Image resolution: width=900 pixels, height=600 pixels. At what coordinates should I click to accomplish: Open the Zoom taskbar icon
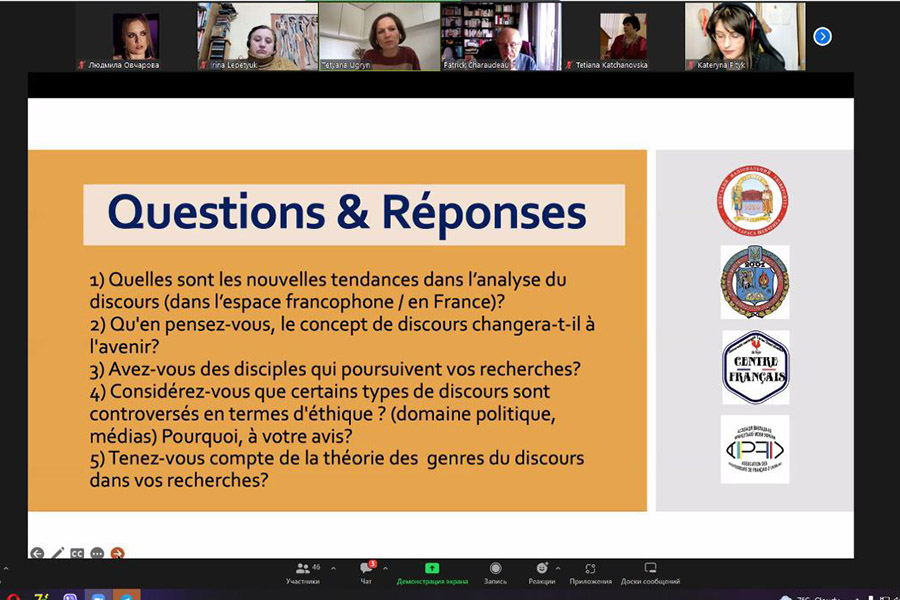click(98, 597)
